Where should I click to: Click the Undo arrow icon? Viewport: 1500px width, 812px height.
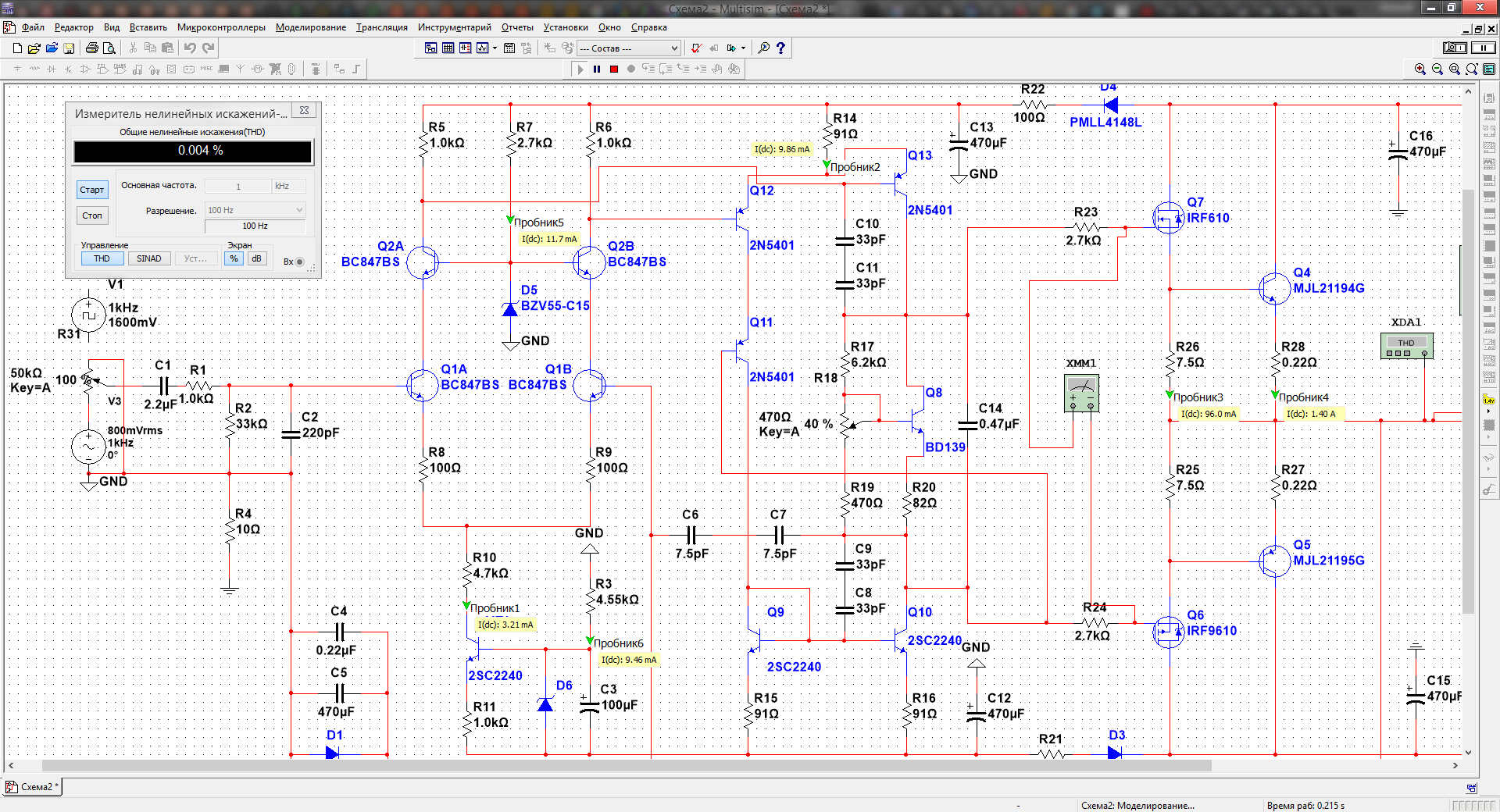(x=190, y=48)
